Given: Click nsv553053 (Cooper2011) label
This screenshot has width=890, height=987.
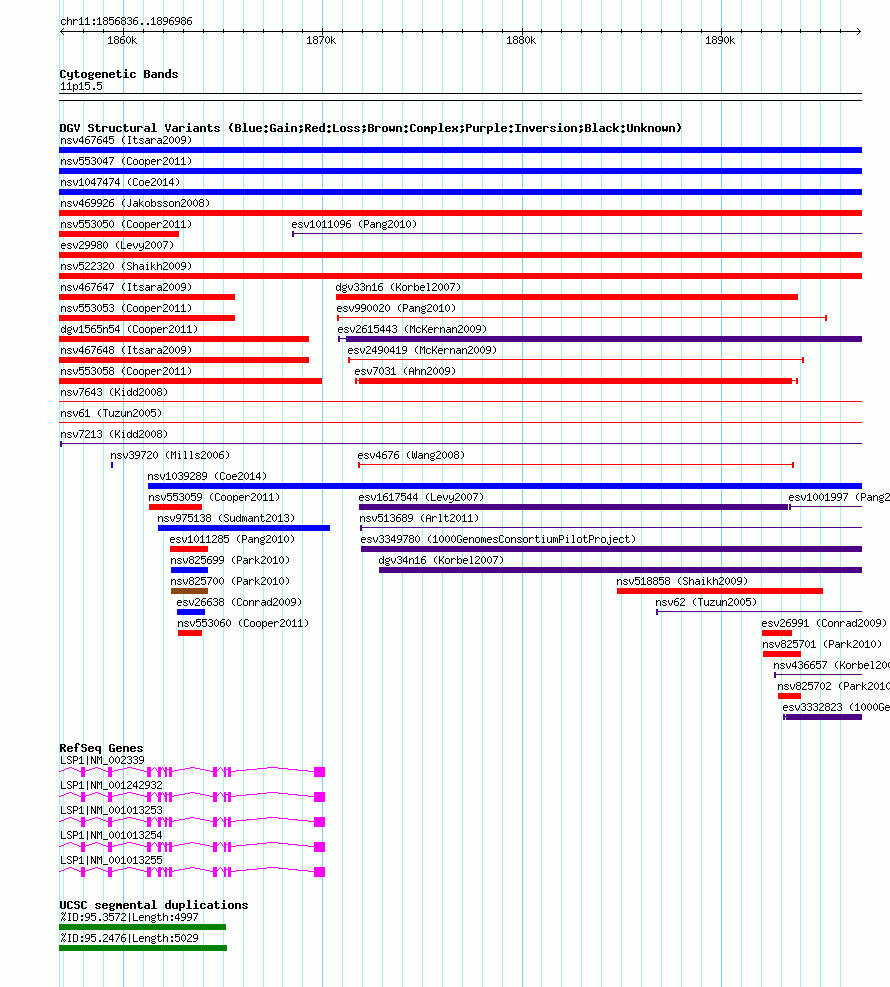Looking at the screenshot, I should (x=126, y=308).
